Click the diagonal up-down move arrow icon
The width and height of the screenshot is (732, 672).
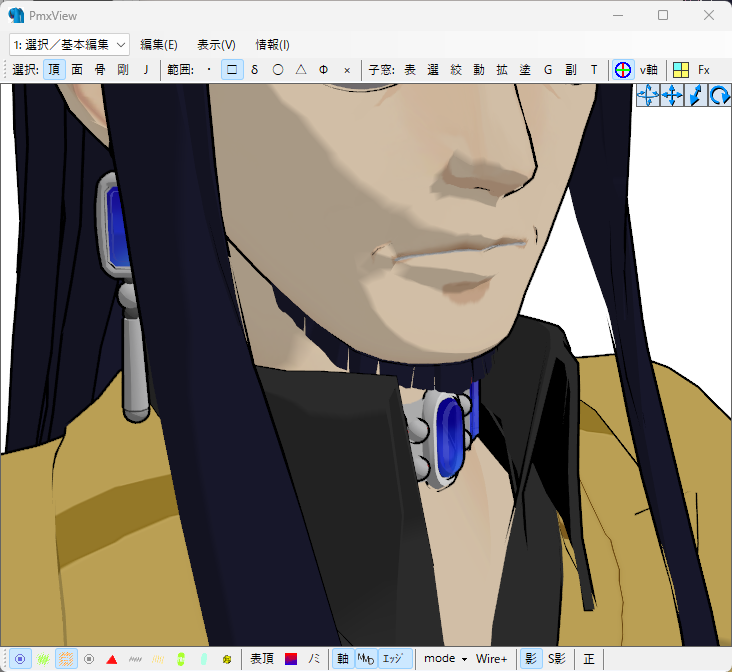tap(696, 96)
